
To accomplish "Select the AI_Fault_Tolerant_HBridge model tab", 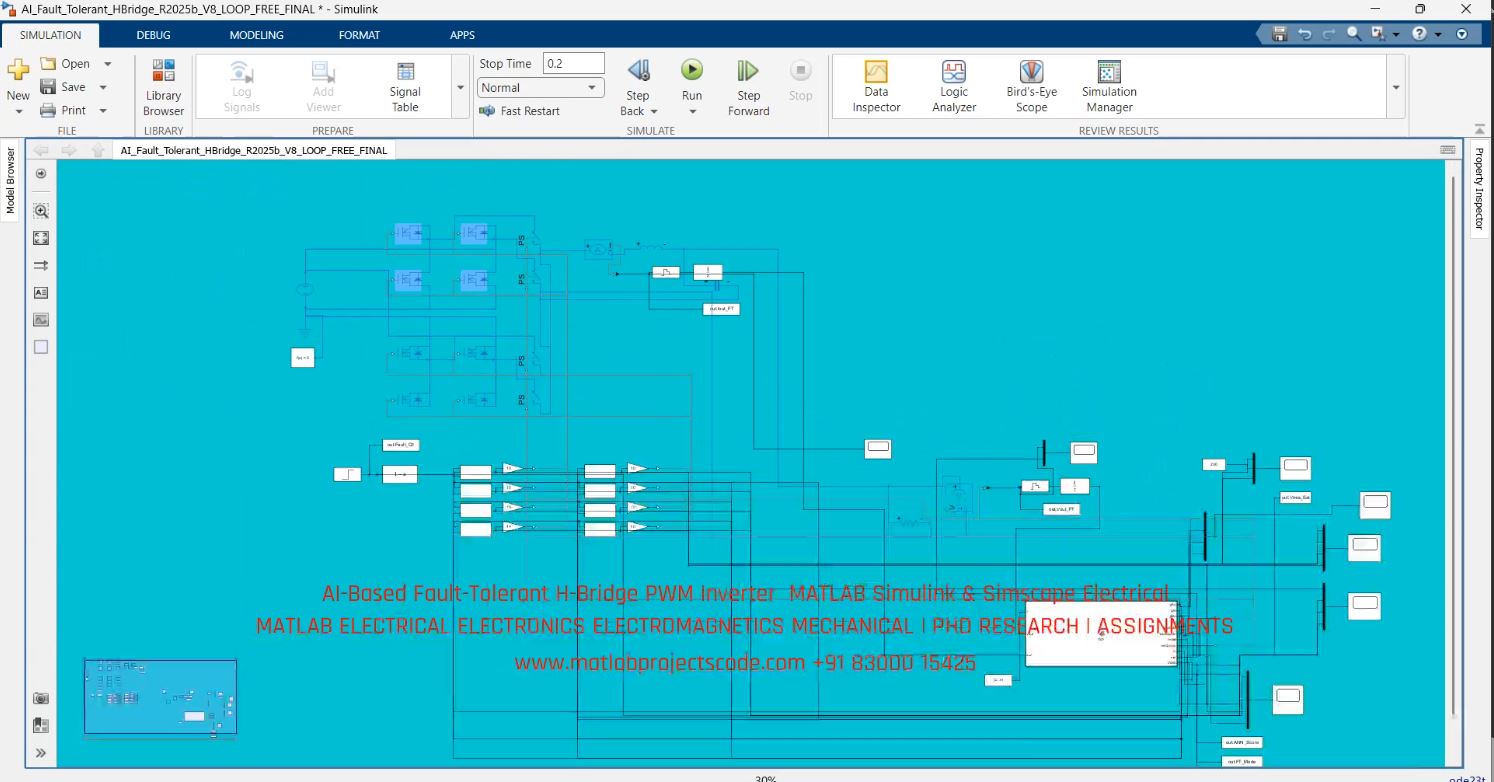I will (254, 150).
